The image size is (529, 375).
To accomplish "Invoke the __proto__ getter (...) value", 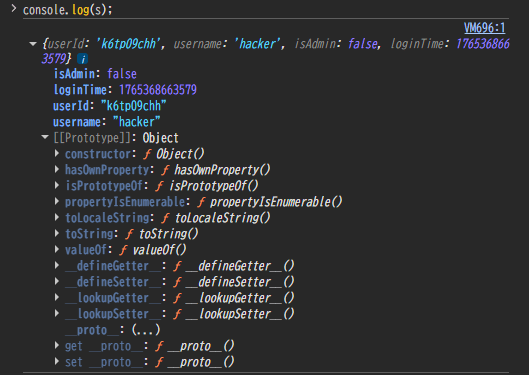I will coord(146,330).
